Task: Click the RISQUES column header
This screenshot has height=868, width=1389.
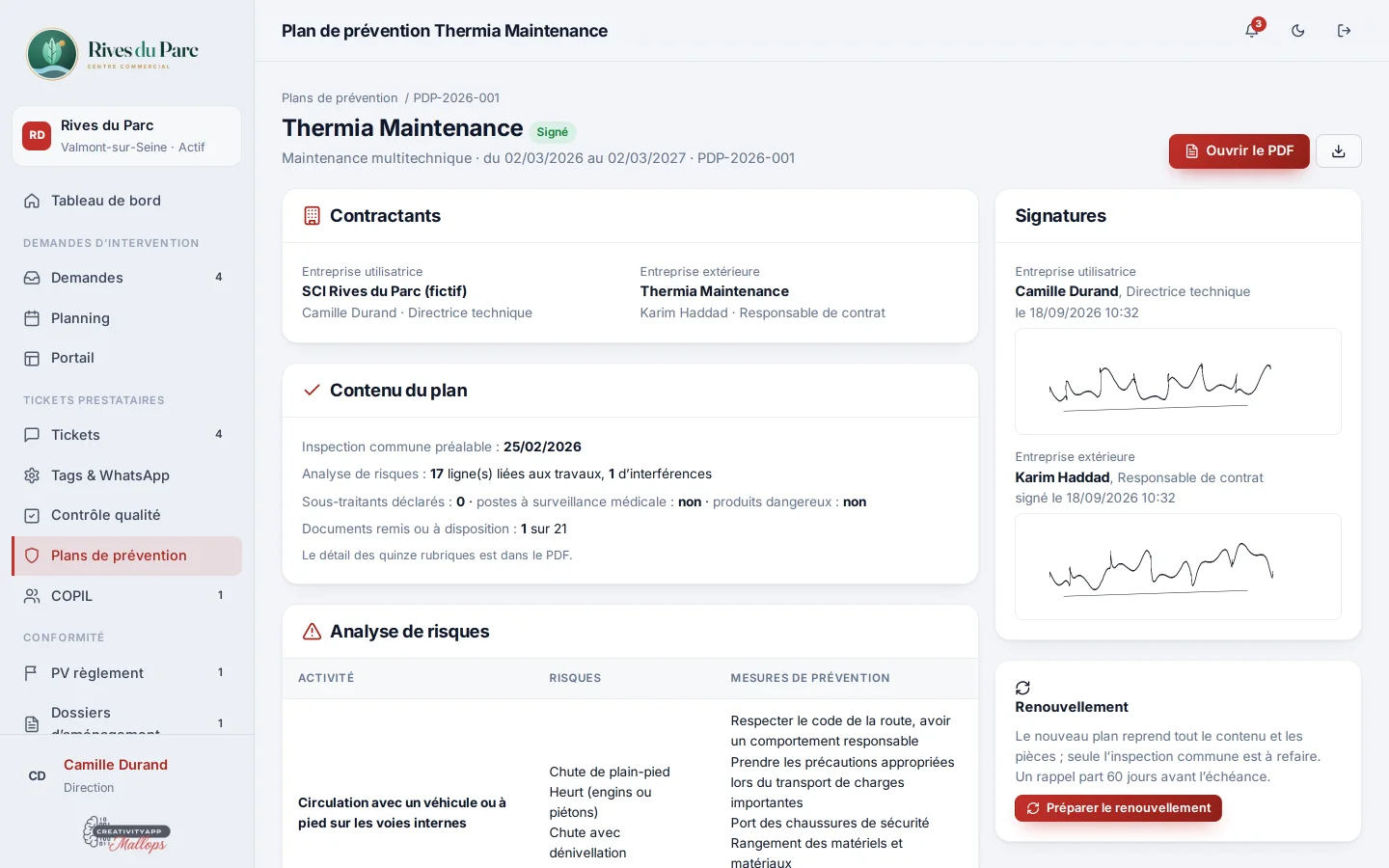Action: coord(575,678)
